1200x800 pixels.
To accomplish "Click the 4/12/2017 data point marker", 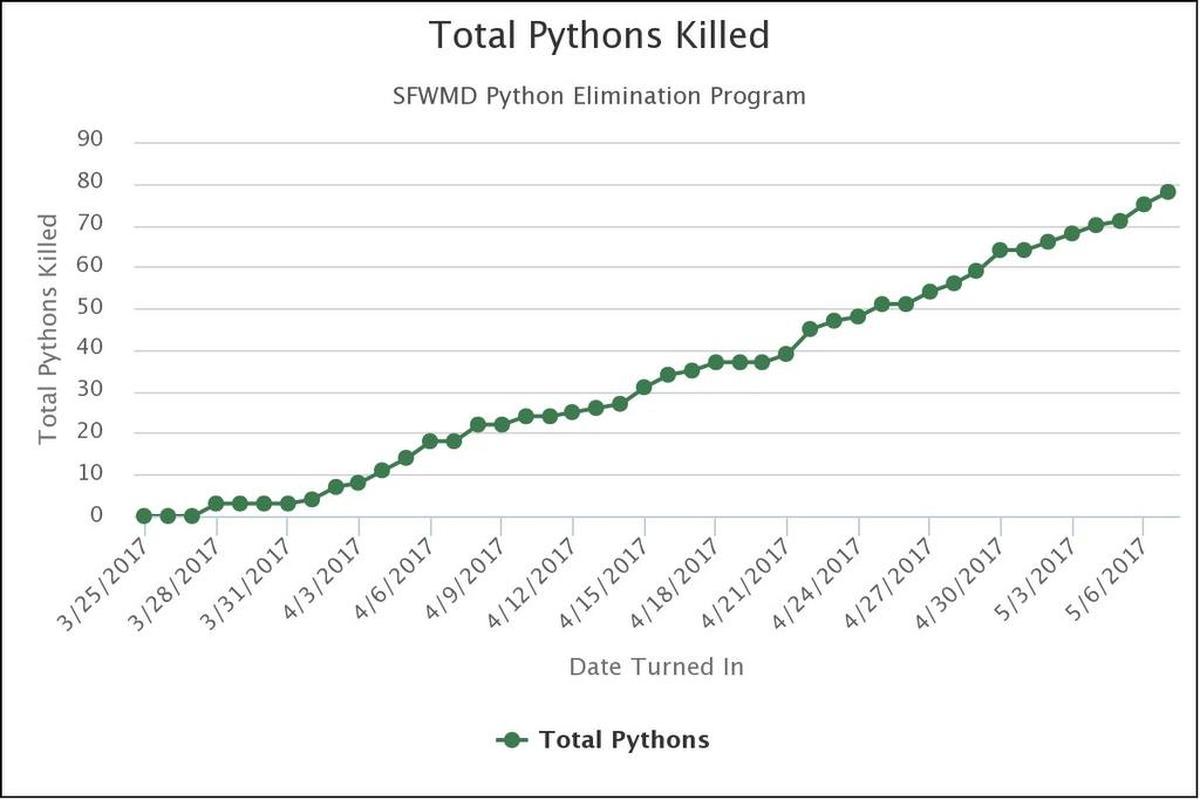I will (x=572, y=412).
